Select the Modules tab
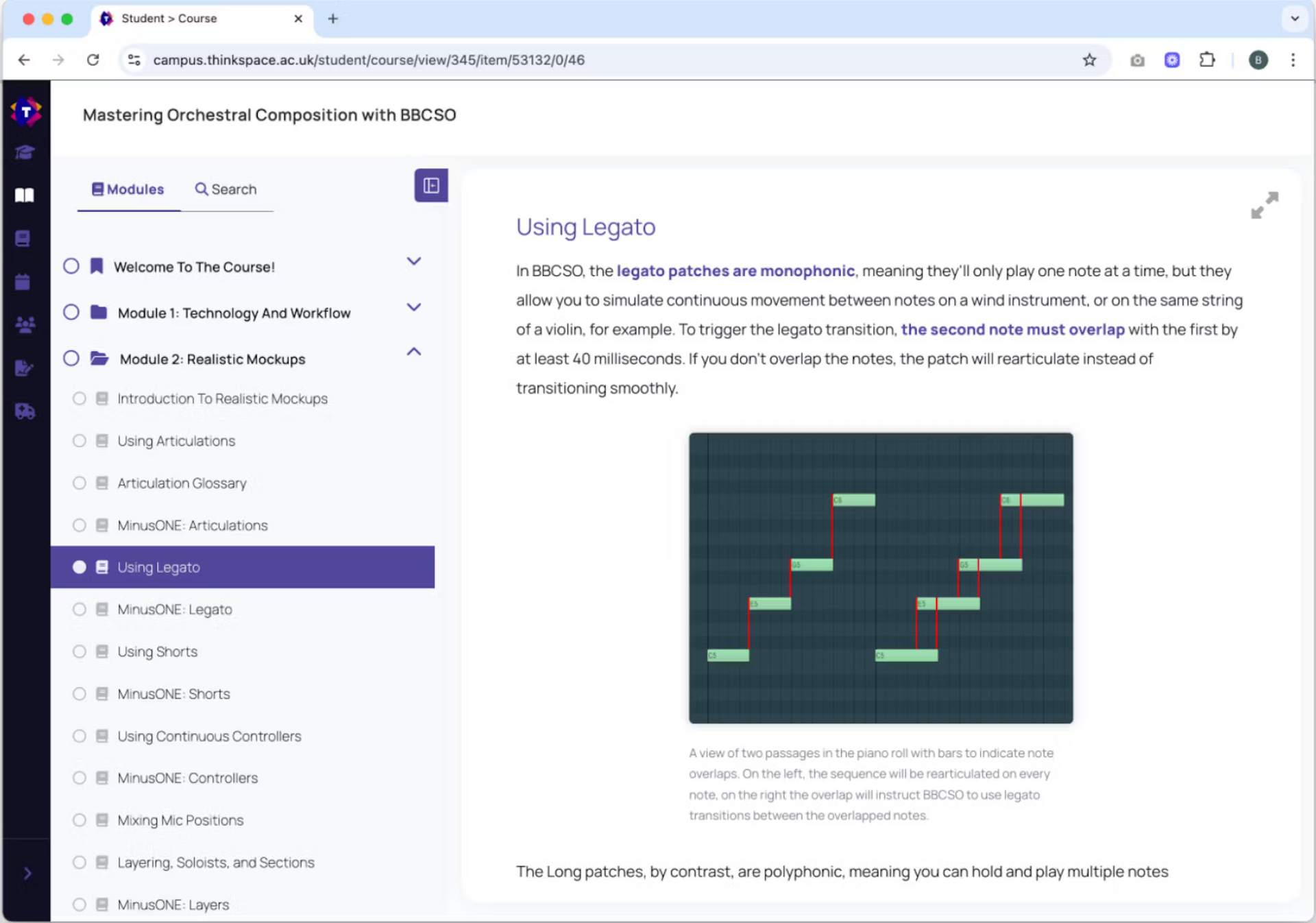This screenshot has height=923, width=1316. pyautogui.click(x=128, y=189)
